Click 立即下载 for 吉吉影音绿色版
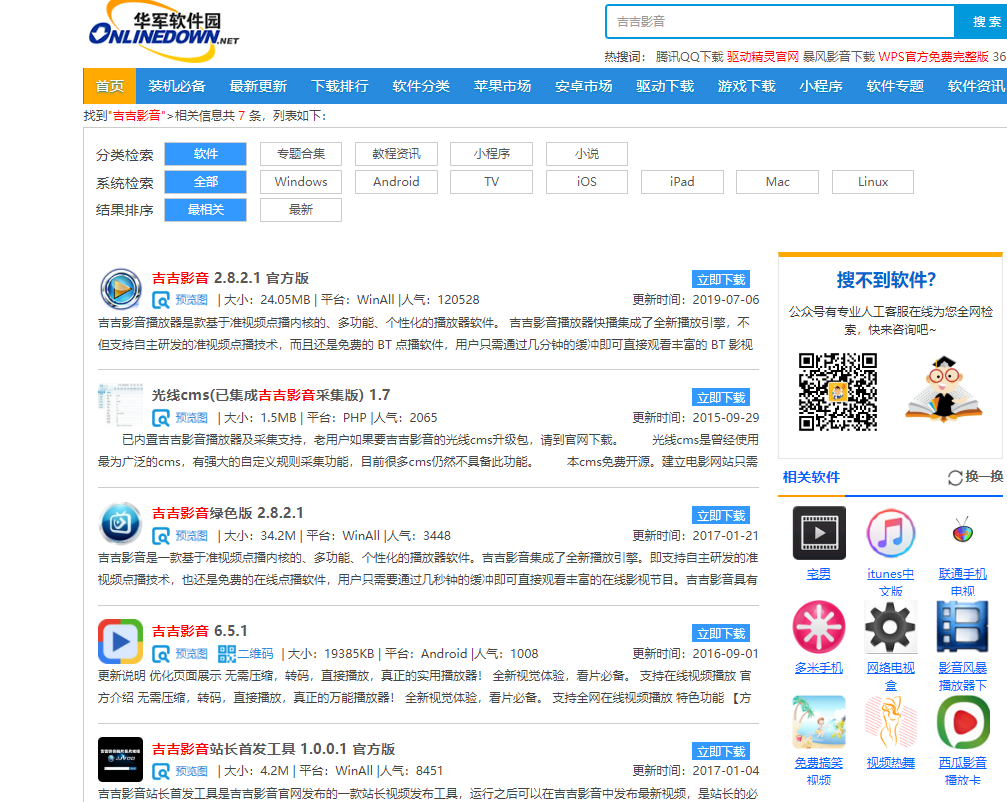 pyautogui.click(x=721, y=516)
